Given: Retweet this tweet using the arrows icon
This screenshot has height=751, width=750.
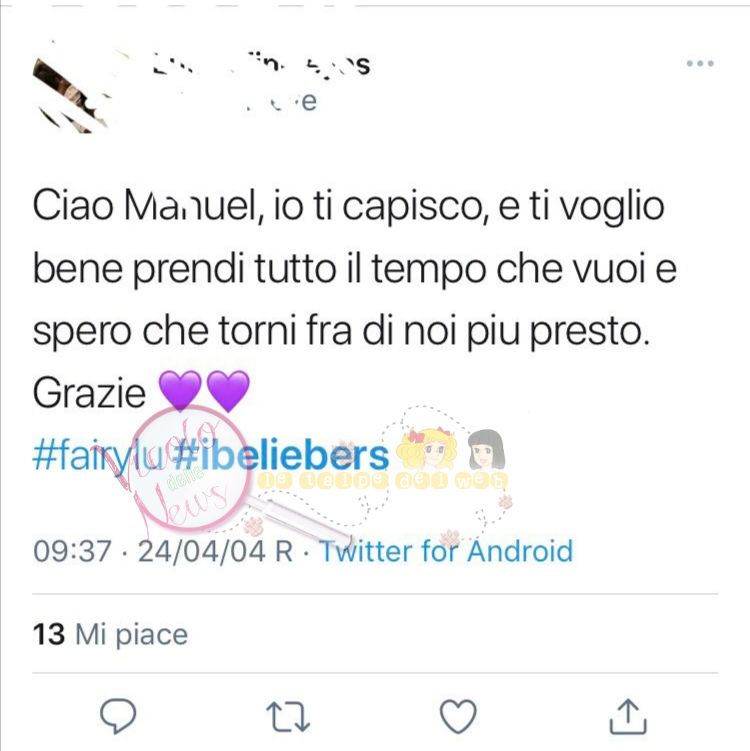Looking at the screenshot, I should click(x=288, y=717).
